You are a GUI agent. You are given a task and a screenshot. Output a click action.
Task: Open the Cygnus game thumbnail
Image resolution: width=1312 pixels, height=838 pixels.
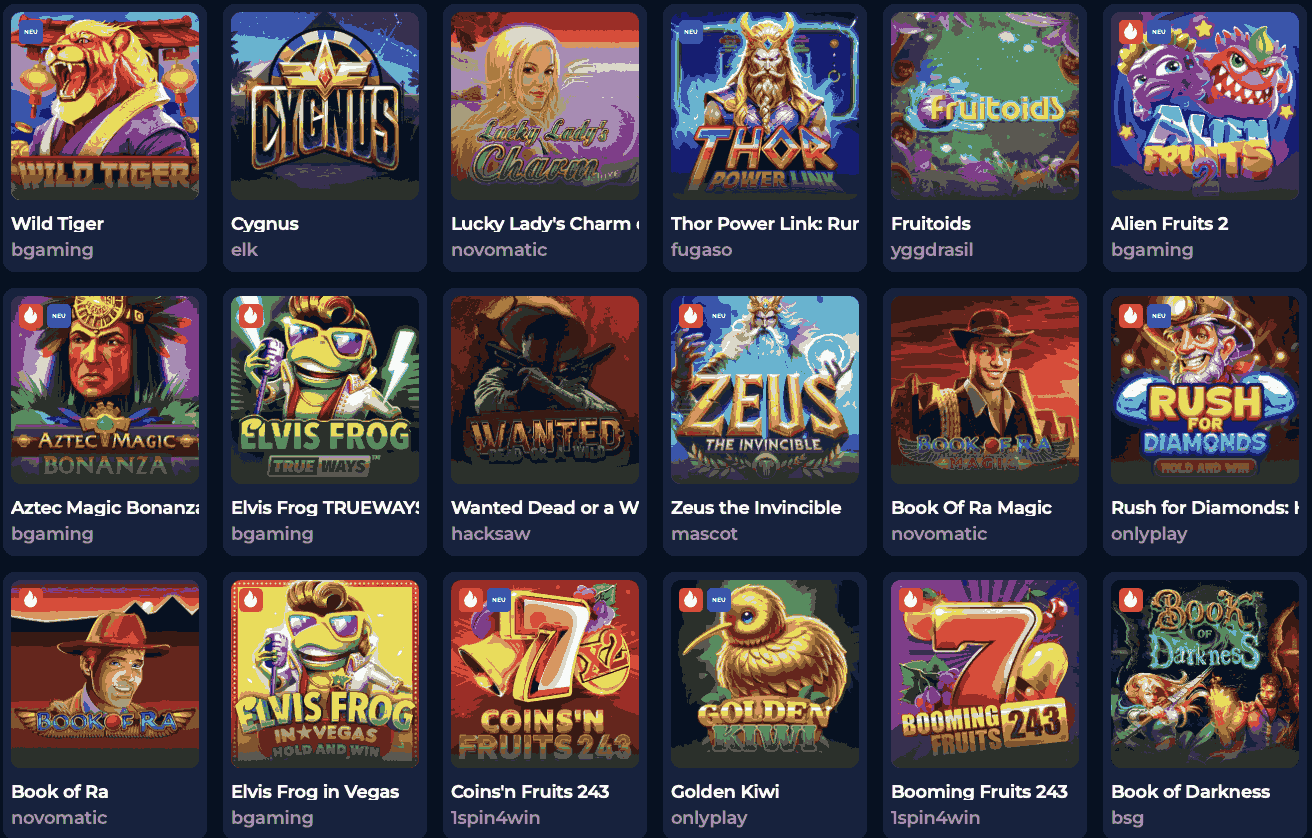325,106
